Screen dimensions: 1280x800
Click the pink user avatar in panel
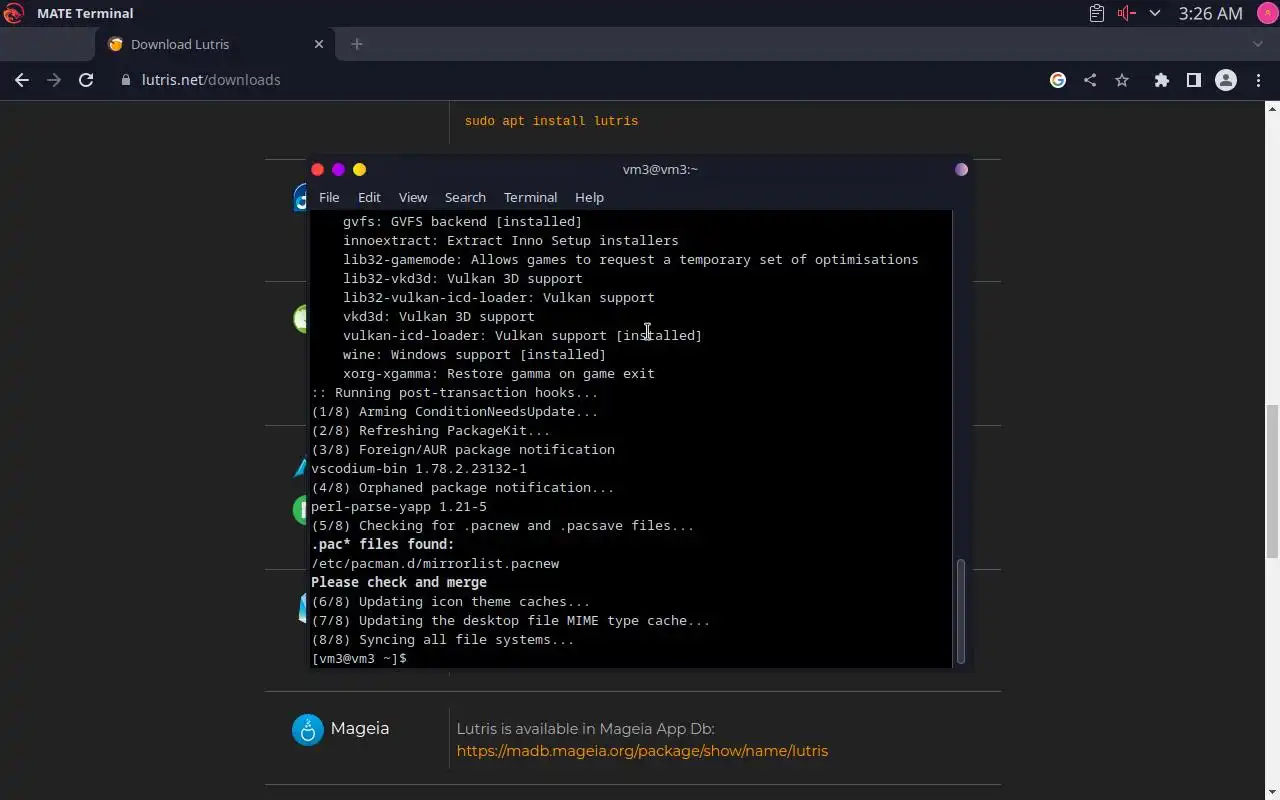coord(1266,13)
